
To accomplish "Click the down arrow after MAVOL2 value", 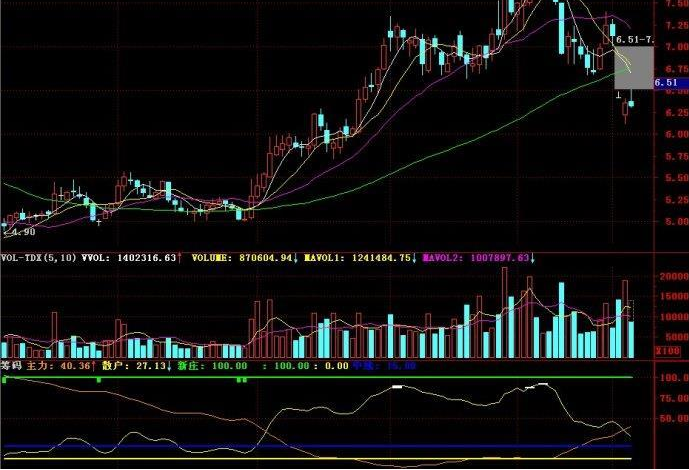I will [533, 258].
